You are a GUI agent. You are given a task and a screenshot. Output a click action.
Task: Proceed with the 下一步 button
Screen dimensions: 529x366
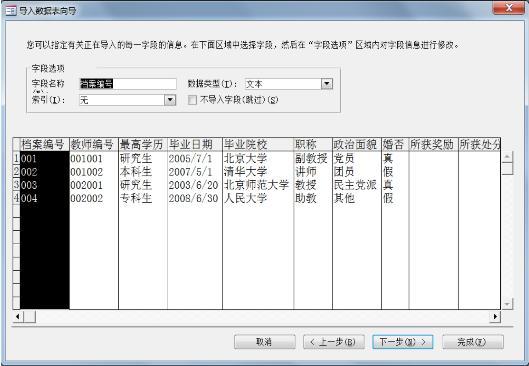pyautogui.click(x=402, y=342)
